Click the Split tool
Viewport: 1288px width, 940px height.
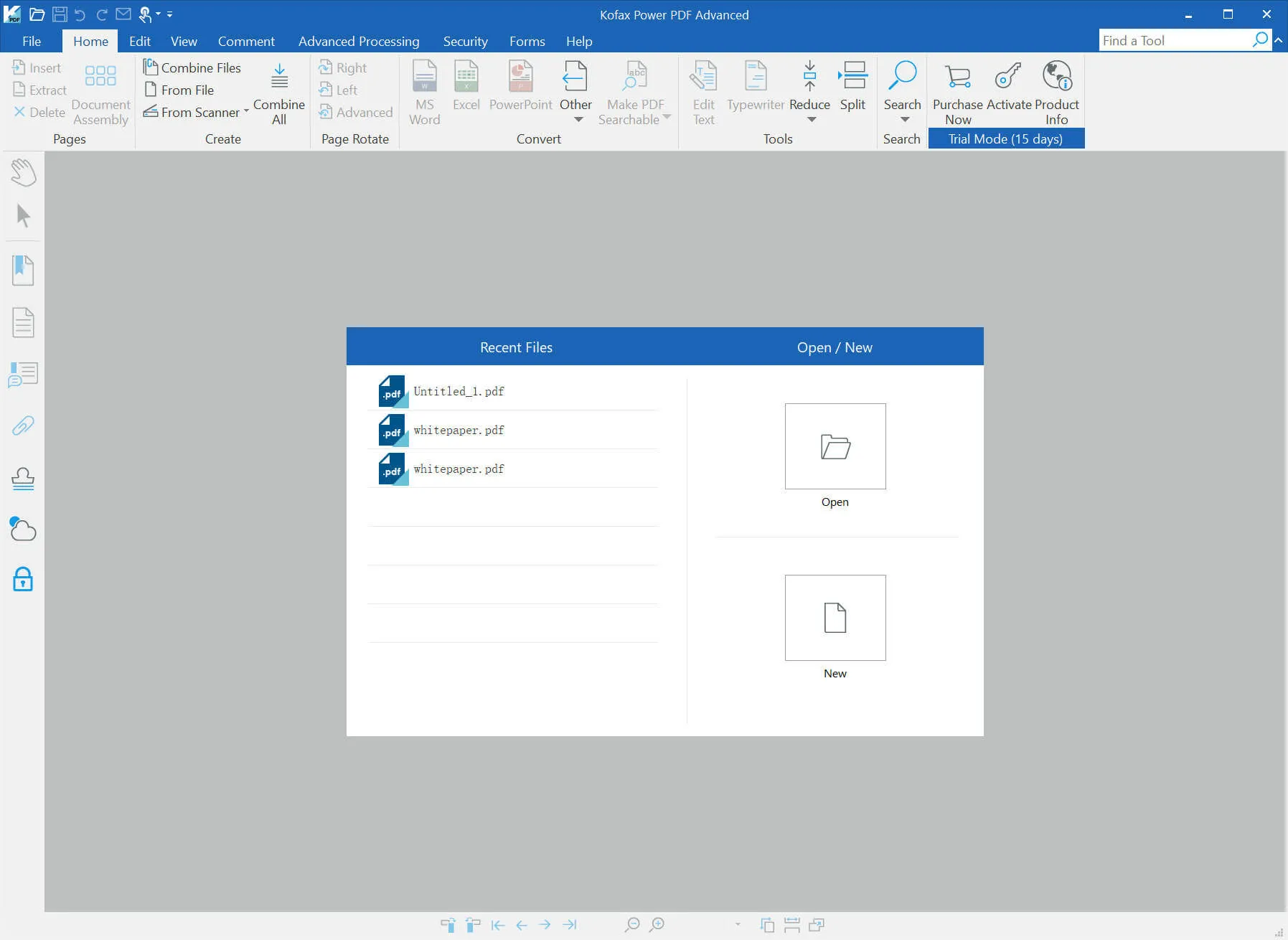(x=853, y=85)
